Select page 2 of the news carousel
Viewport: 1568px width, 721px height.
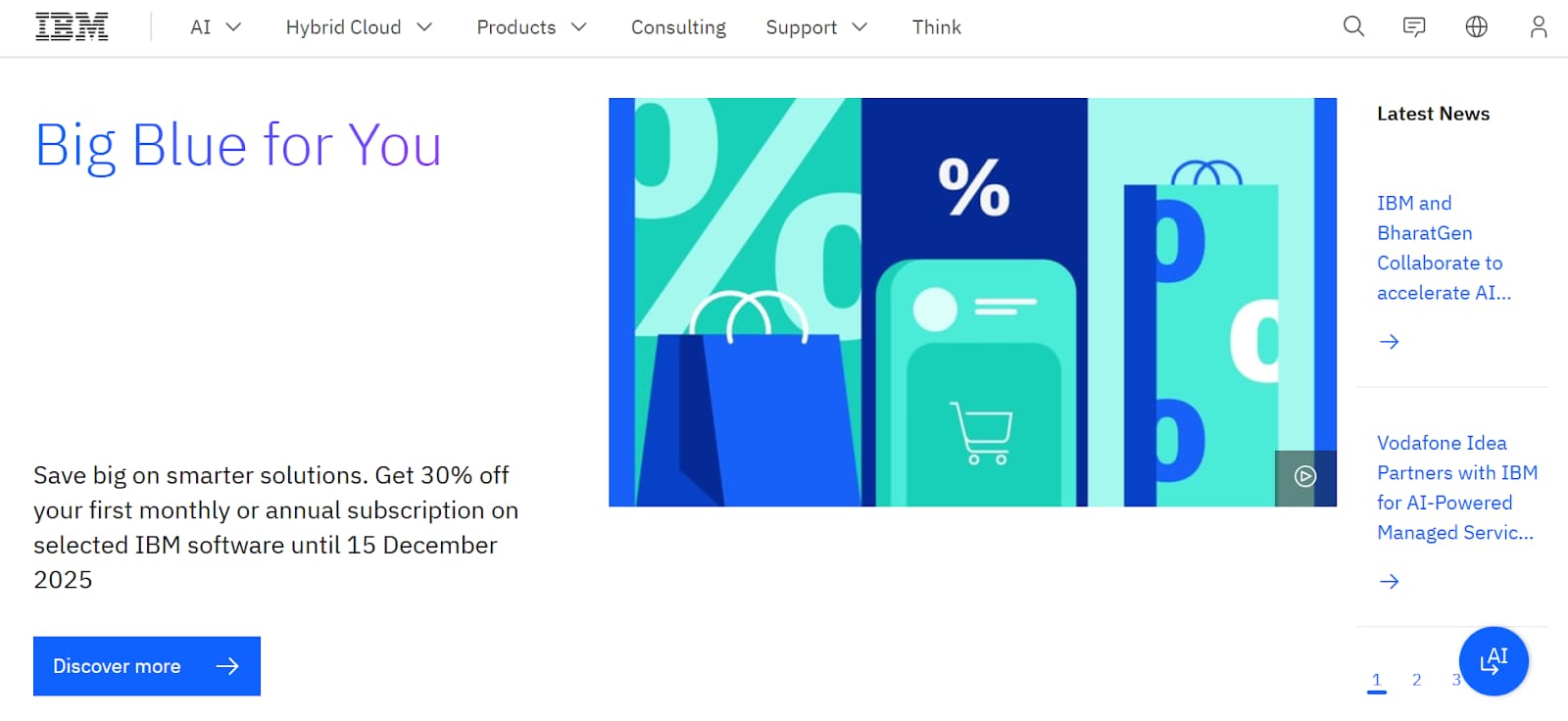1416,679
